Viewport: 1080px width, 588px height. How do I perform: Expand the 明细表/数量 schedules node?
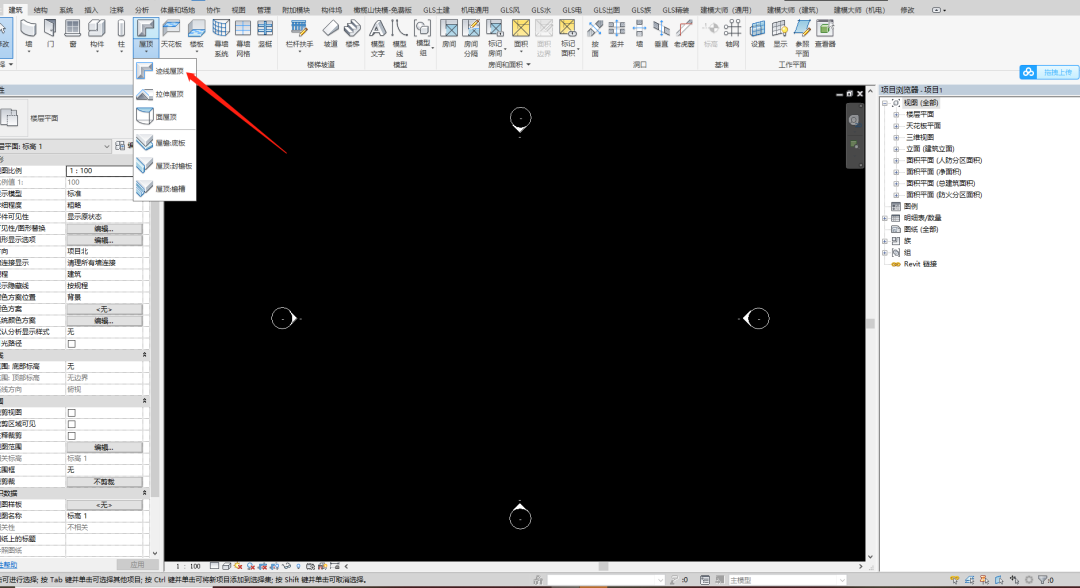885,218
